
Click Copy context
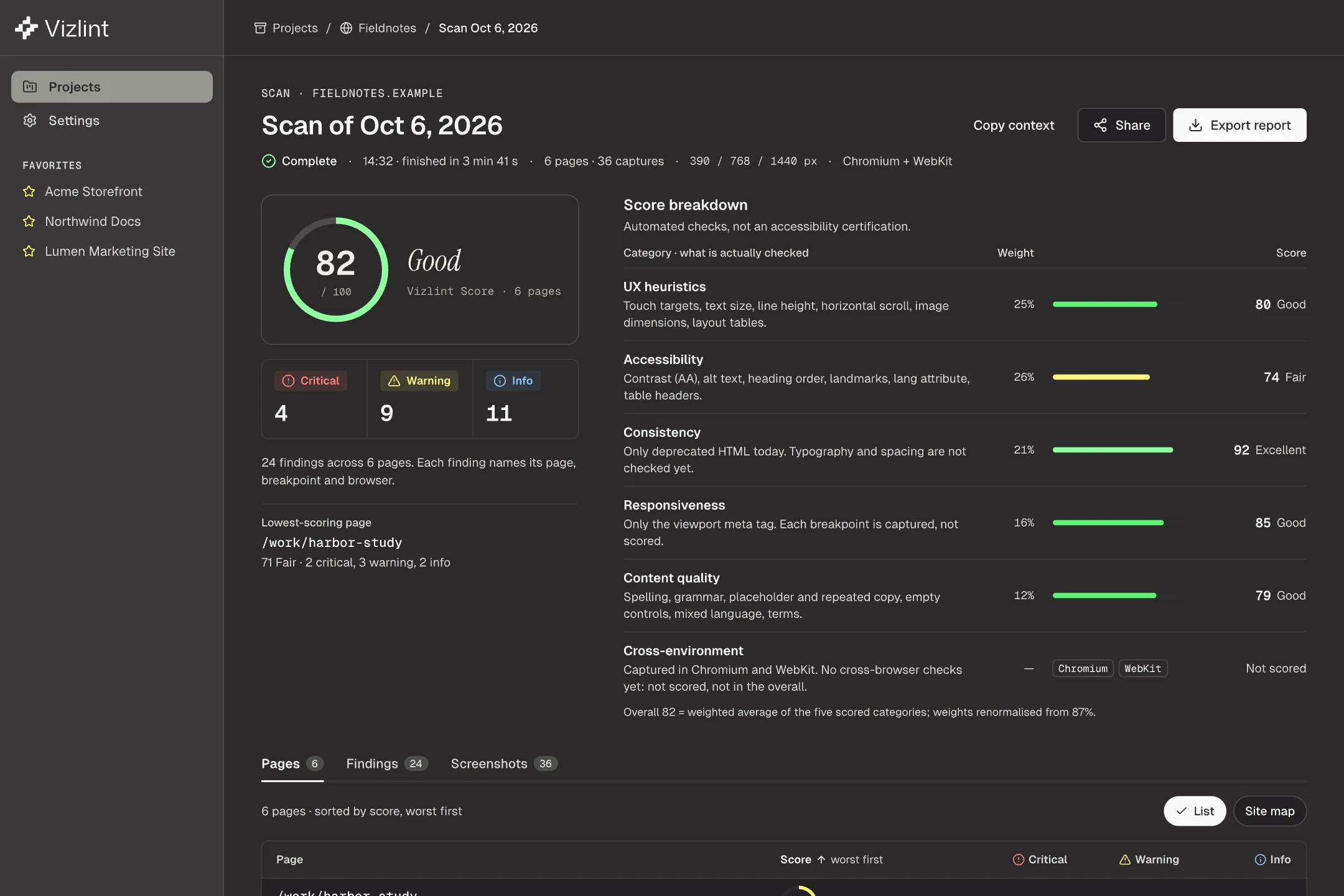click(x=1014, y=125)
